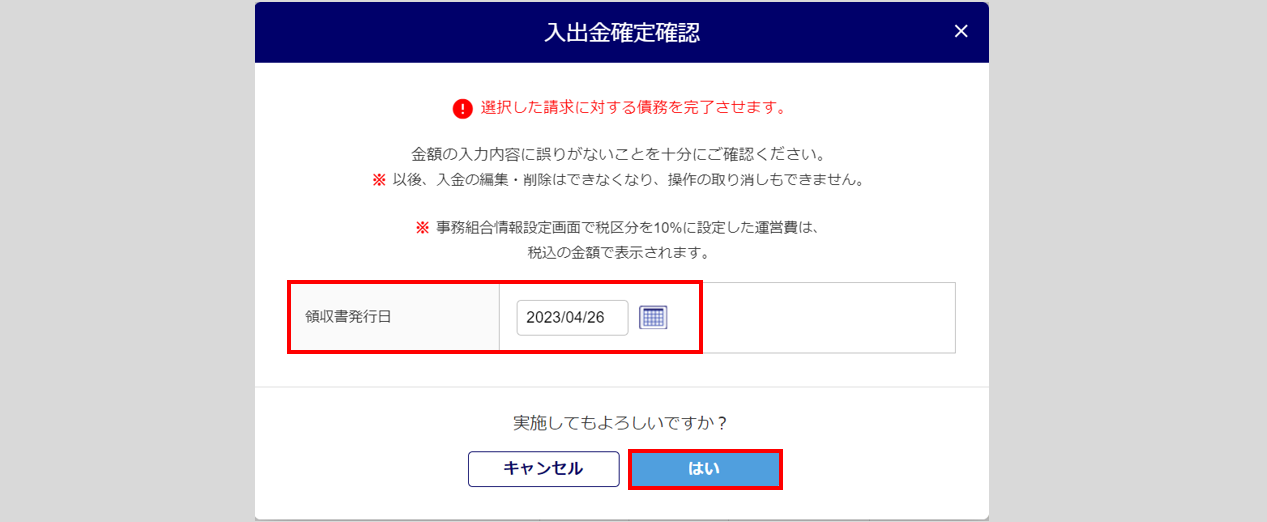Click the text 実施してもよろしいですか？
1267x522 pixels.
click(621, 422)
